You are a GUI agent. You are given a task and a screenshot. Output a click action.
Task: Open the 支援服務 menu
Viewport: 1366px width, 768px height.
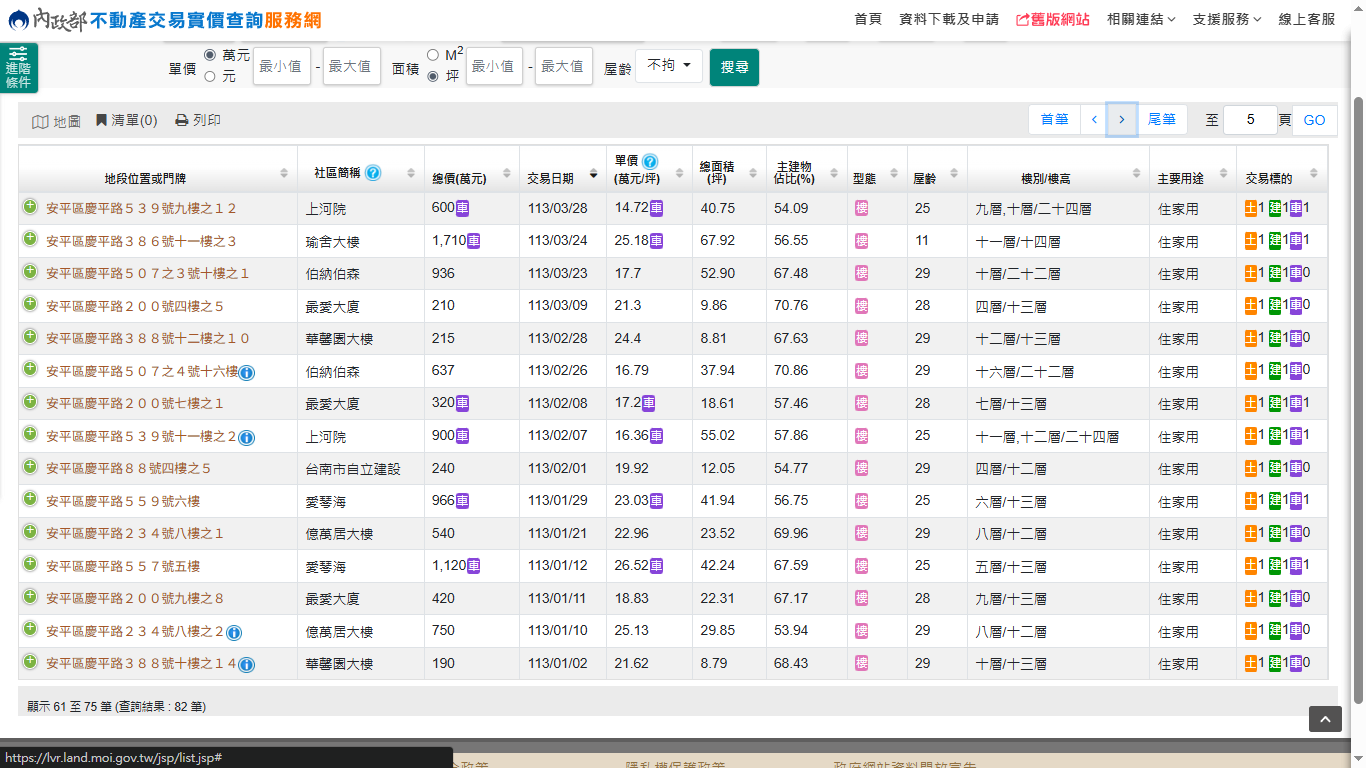point(1227,19)
